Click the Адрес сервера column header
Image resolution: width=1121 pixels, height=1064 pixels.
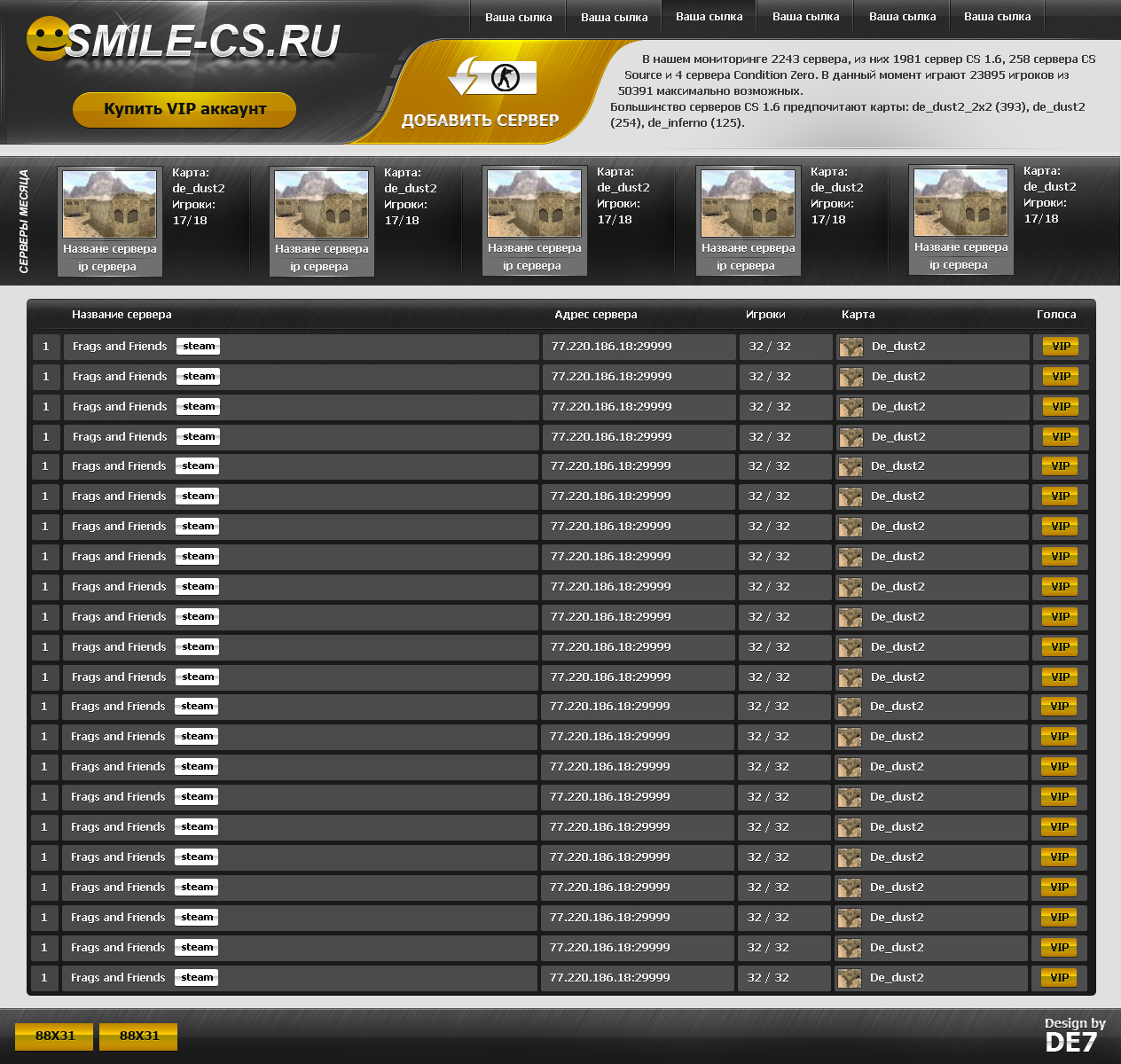point(595,315)
